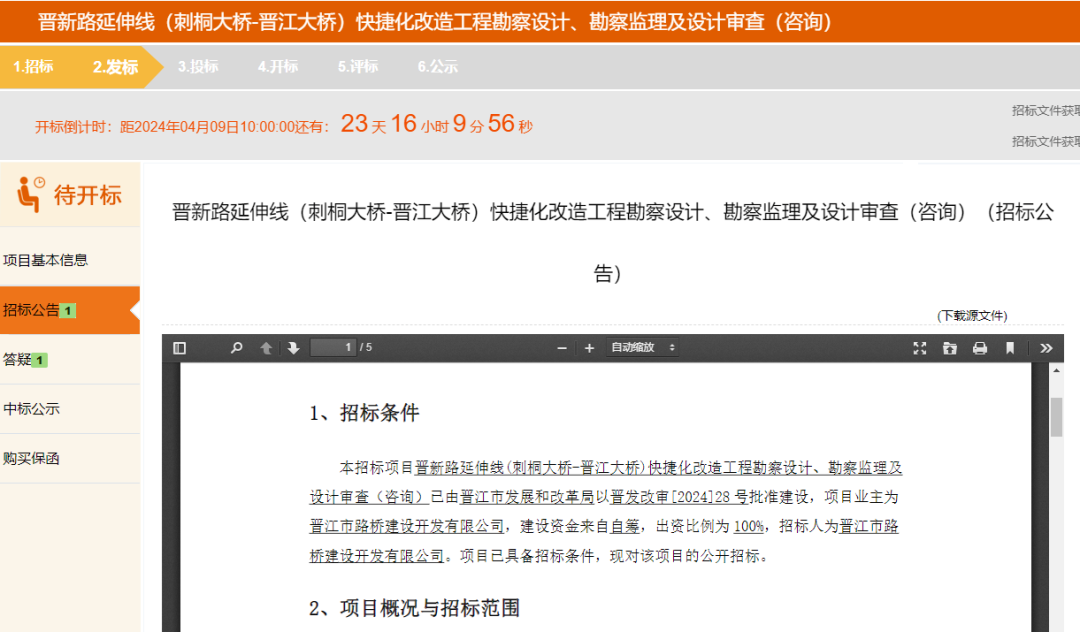Expand the more tools chevron in PDF toolbar
The image size is (1080, 632).
[x=1046, y=348]
